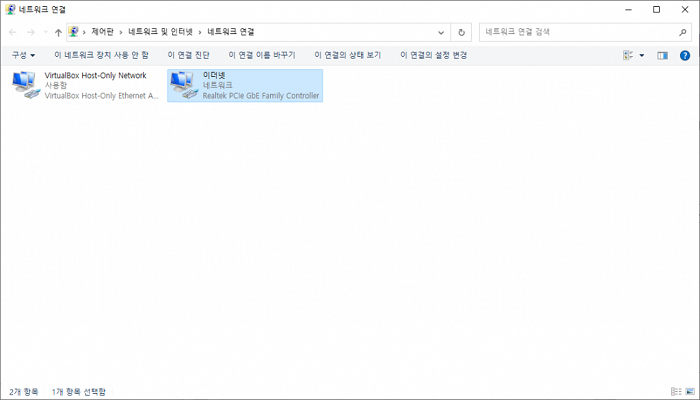
Task: Go back using the Back arrow
Action: point(13,32)
